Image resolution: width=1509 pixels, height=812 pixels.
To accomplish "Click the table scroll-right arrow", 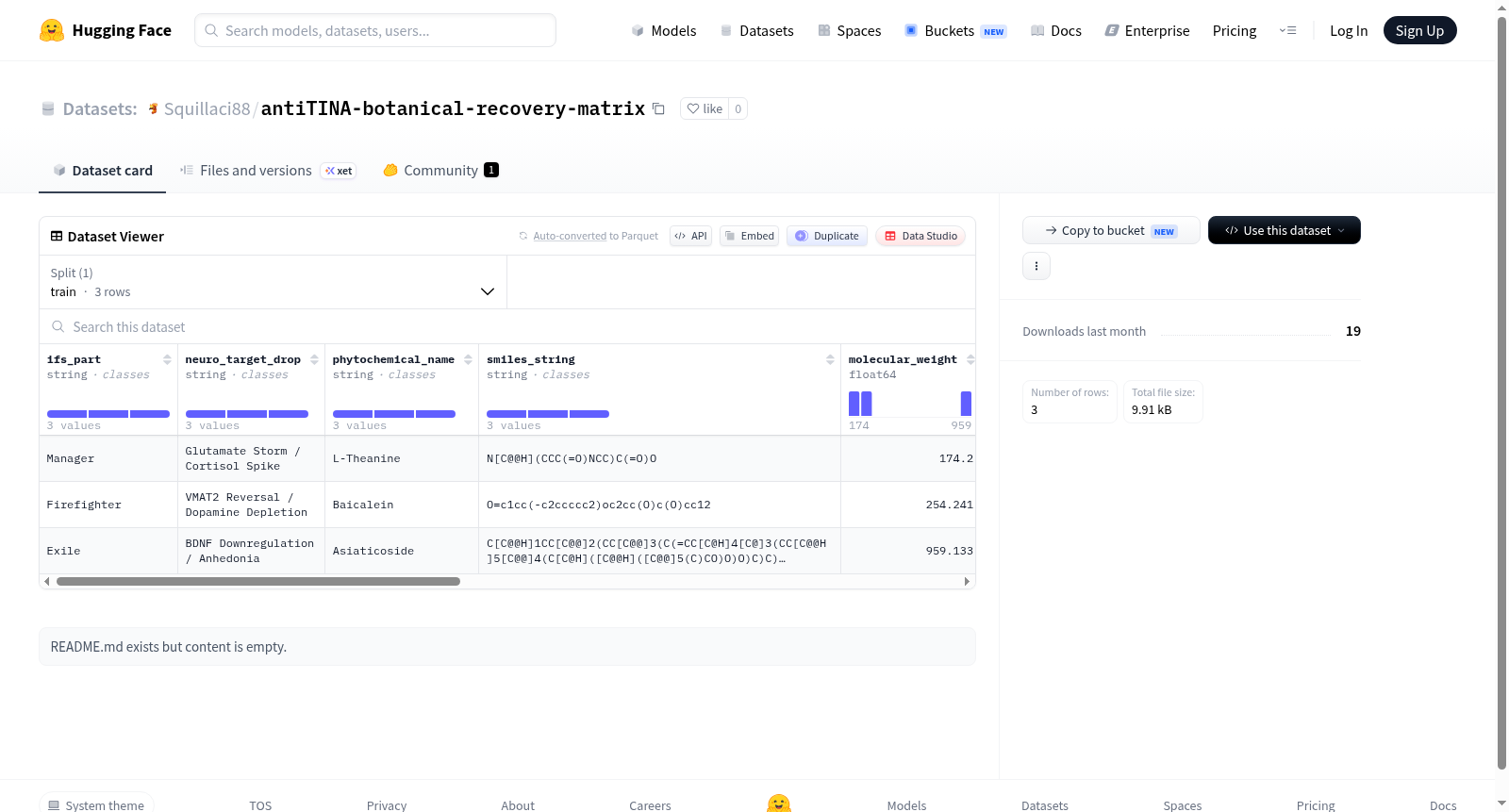I will pyautogui.click(x=967, y=581).
